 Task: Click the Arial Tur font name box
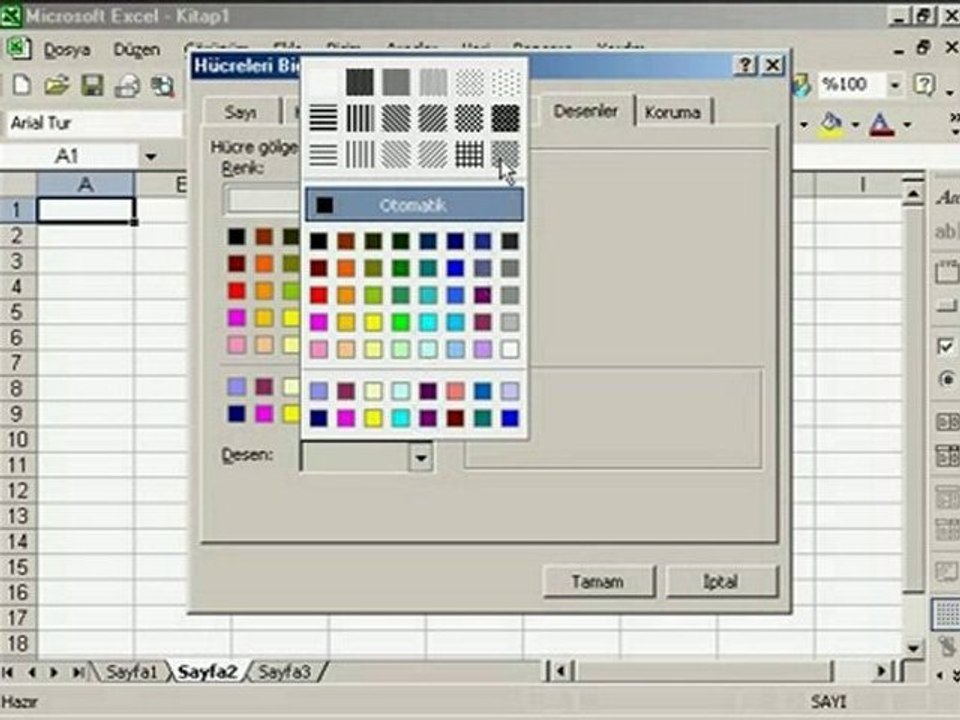(94, 123)
